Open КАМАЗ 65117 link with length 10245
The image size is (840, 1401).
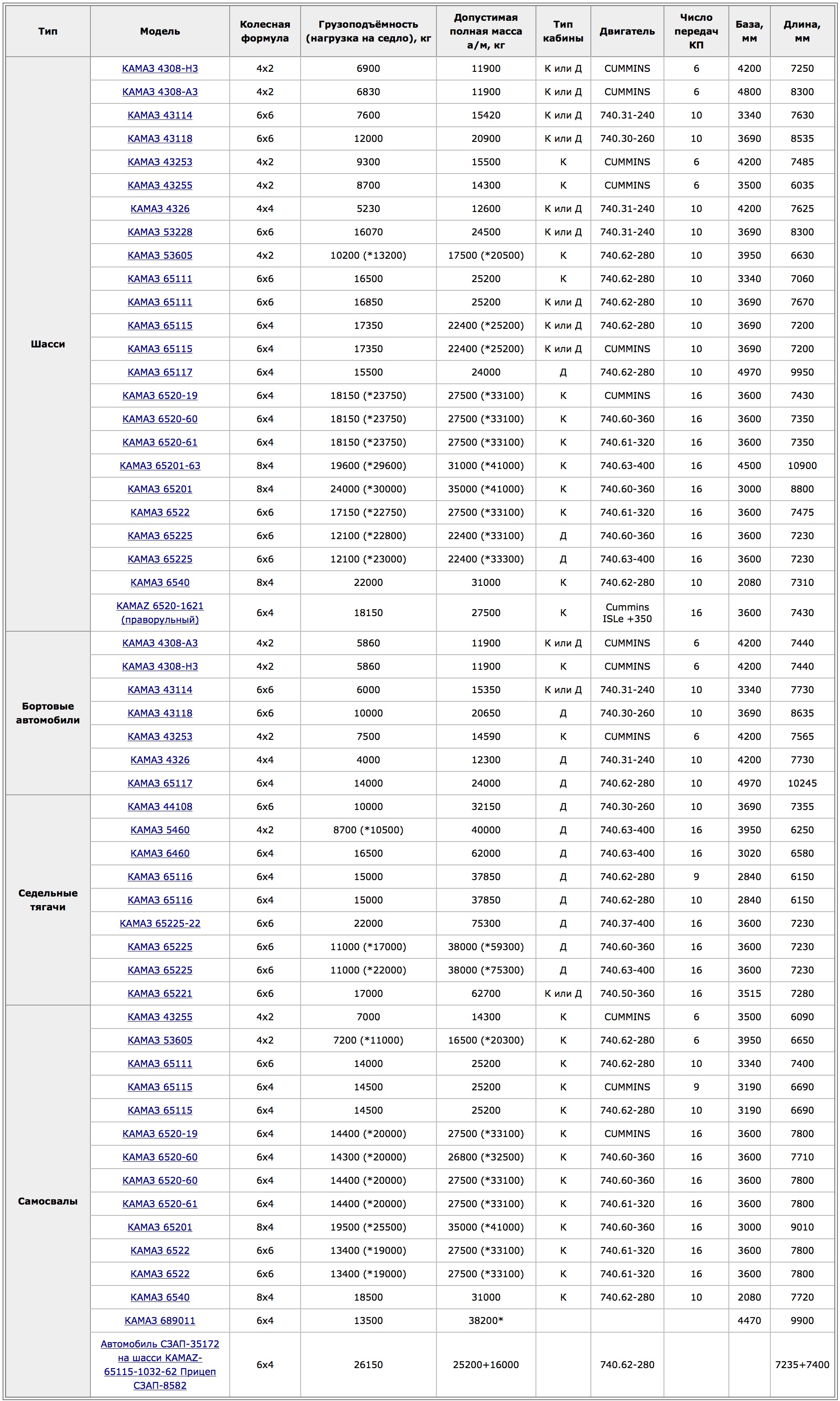pyautogui.click(x=160, y=784)
